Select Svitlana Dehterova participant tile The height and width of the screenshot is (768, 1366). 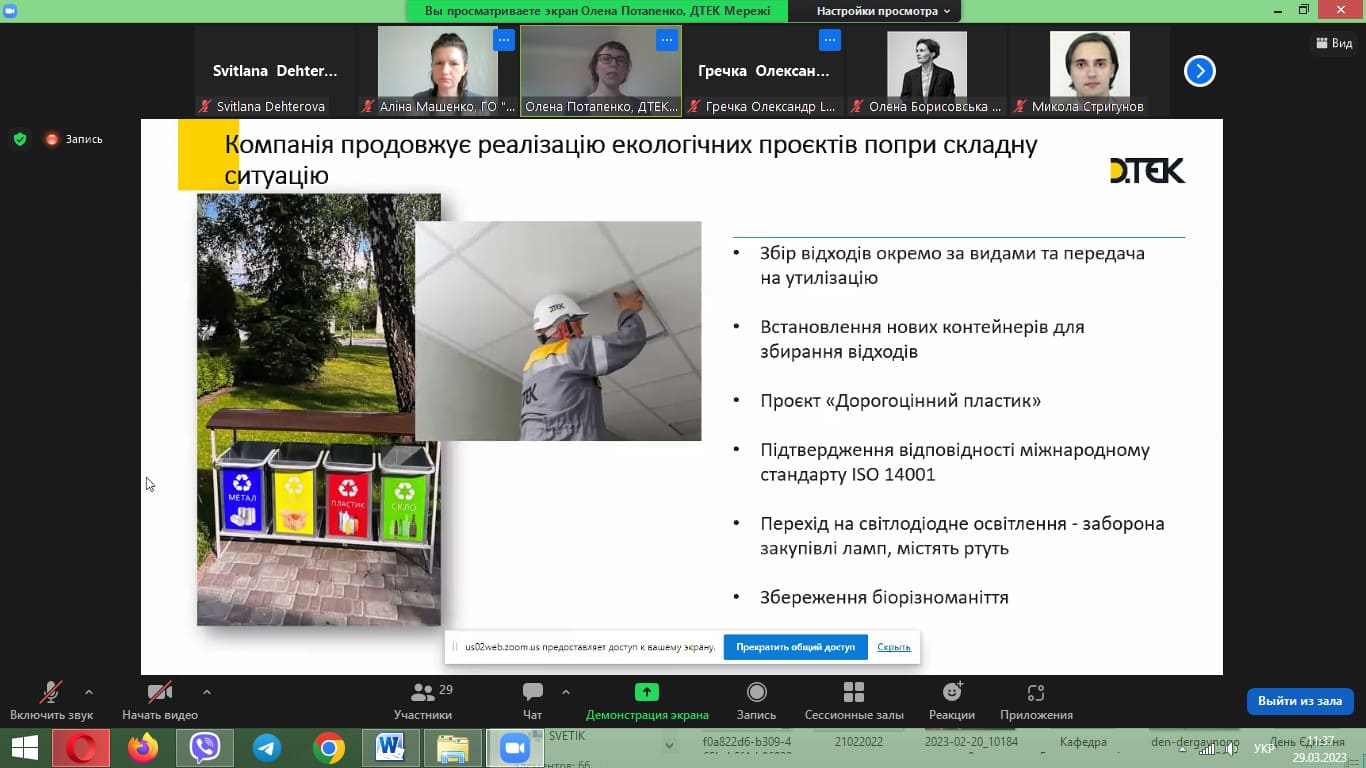(275, 71)
